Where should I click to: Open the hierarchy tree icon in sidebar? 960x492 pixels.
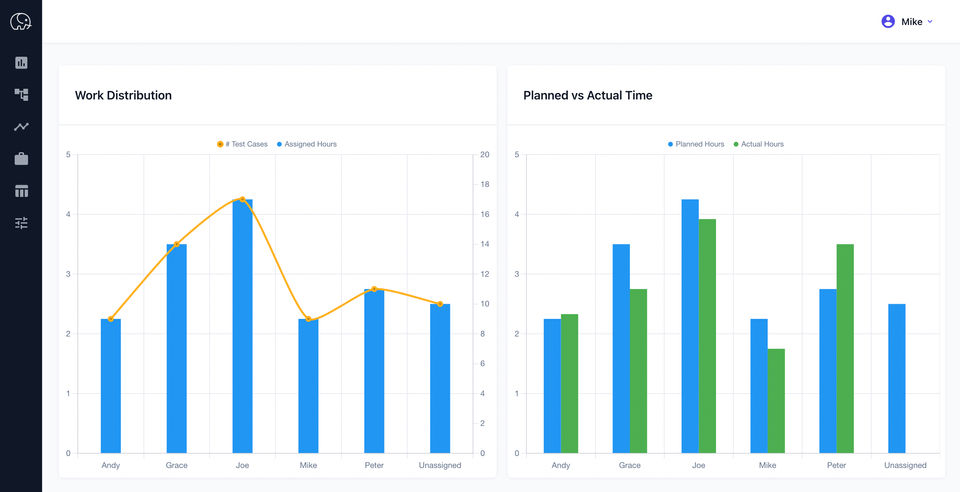[21, 95]
